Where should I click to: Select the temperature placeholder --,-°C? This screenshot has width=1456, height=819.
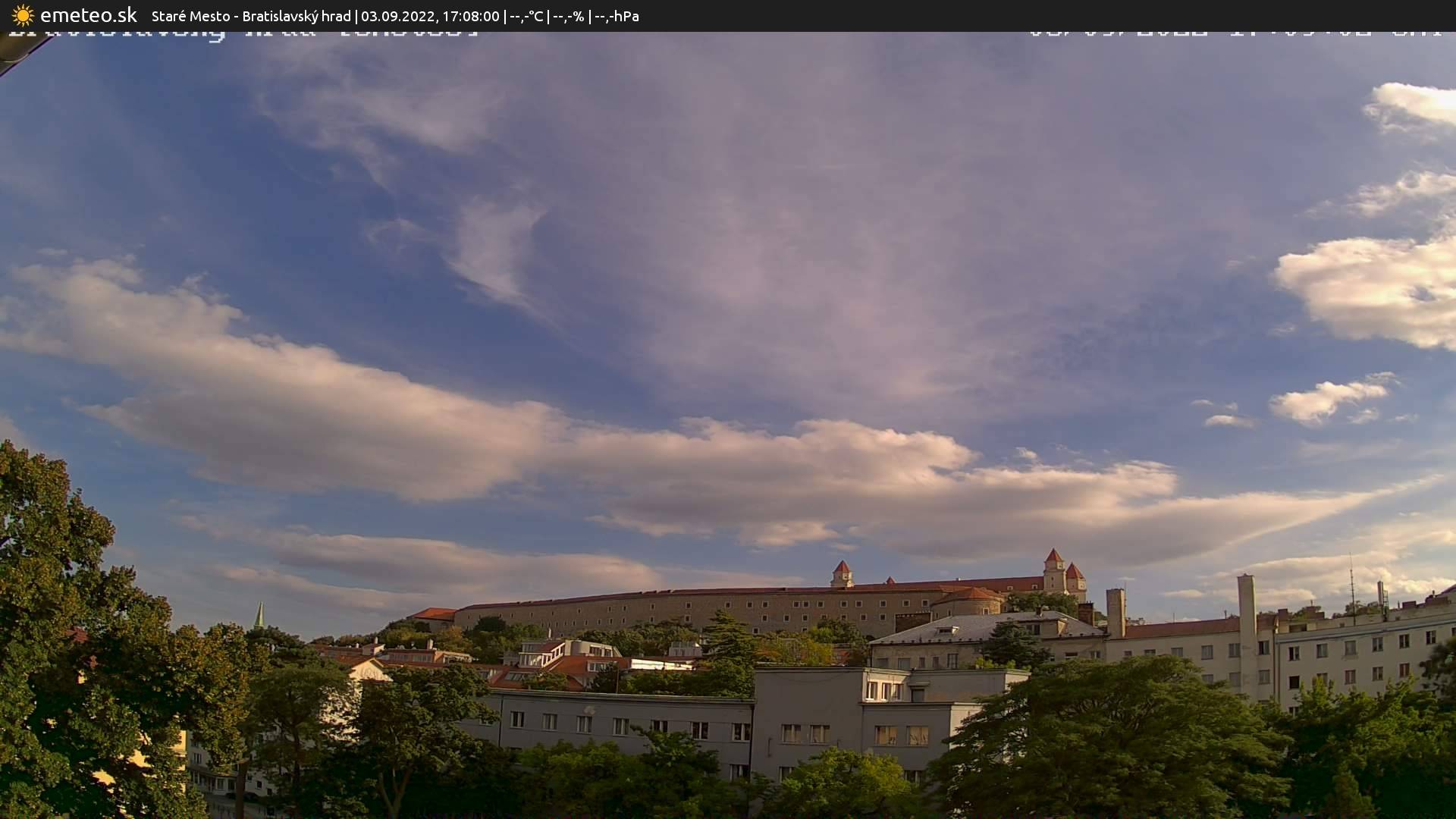pos(529,15)
